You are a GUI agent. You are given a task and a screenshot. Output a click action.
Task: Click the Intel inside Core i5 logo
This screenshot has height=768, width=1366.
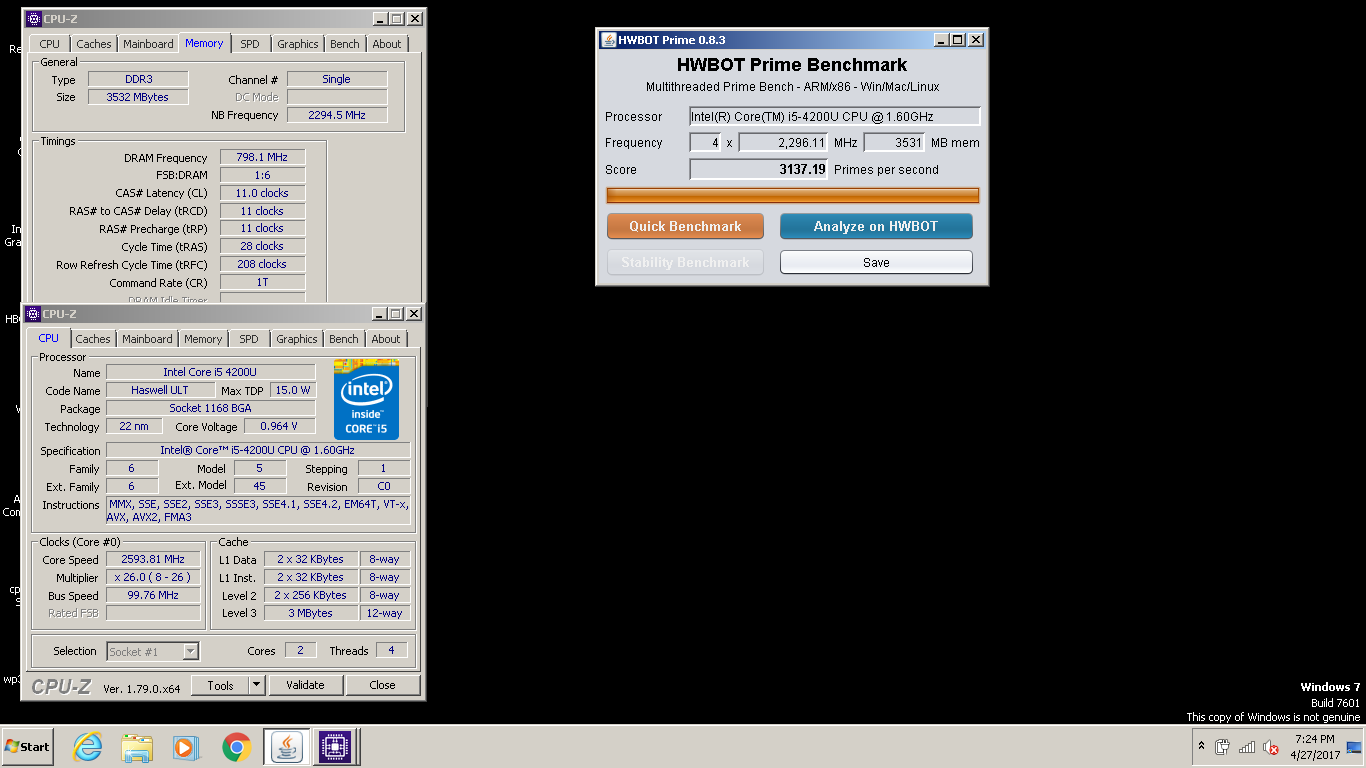(366, 399)
